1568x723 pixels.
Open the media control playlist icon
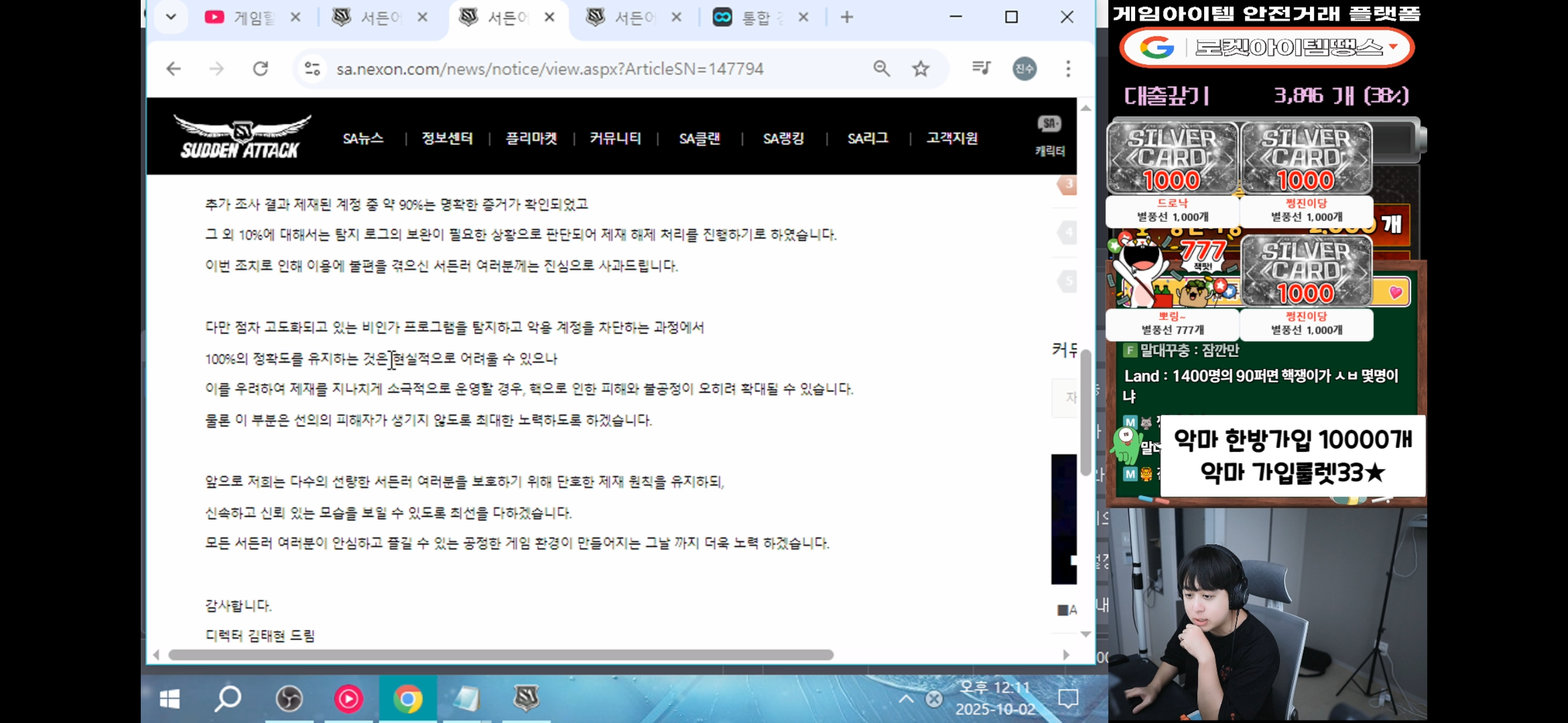[x=981, y=68]
